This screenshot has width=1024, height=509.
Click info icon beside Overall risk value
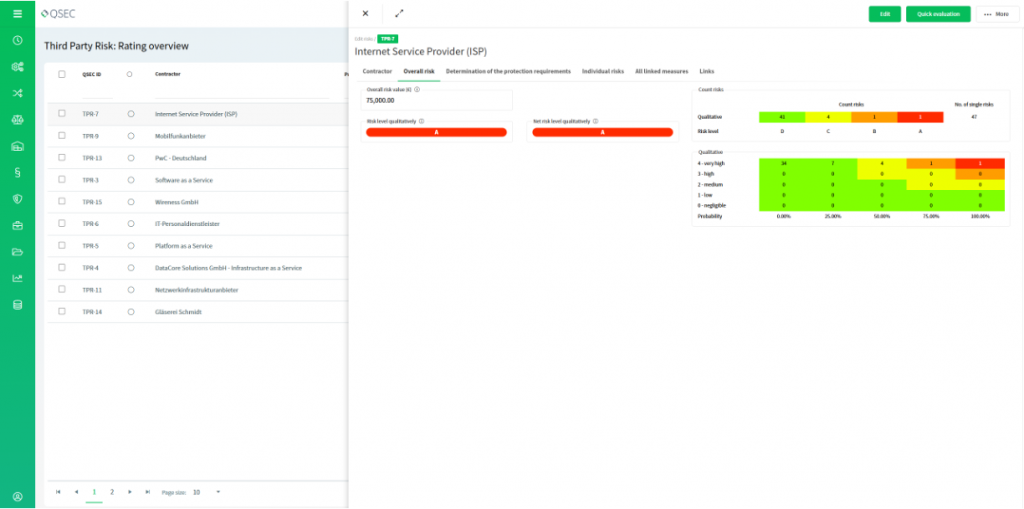(x=416, y=90)
